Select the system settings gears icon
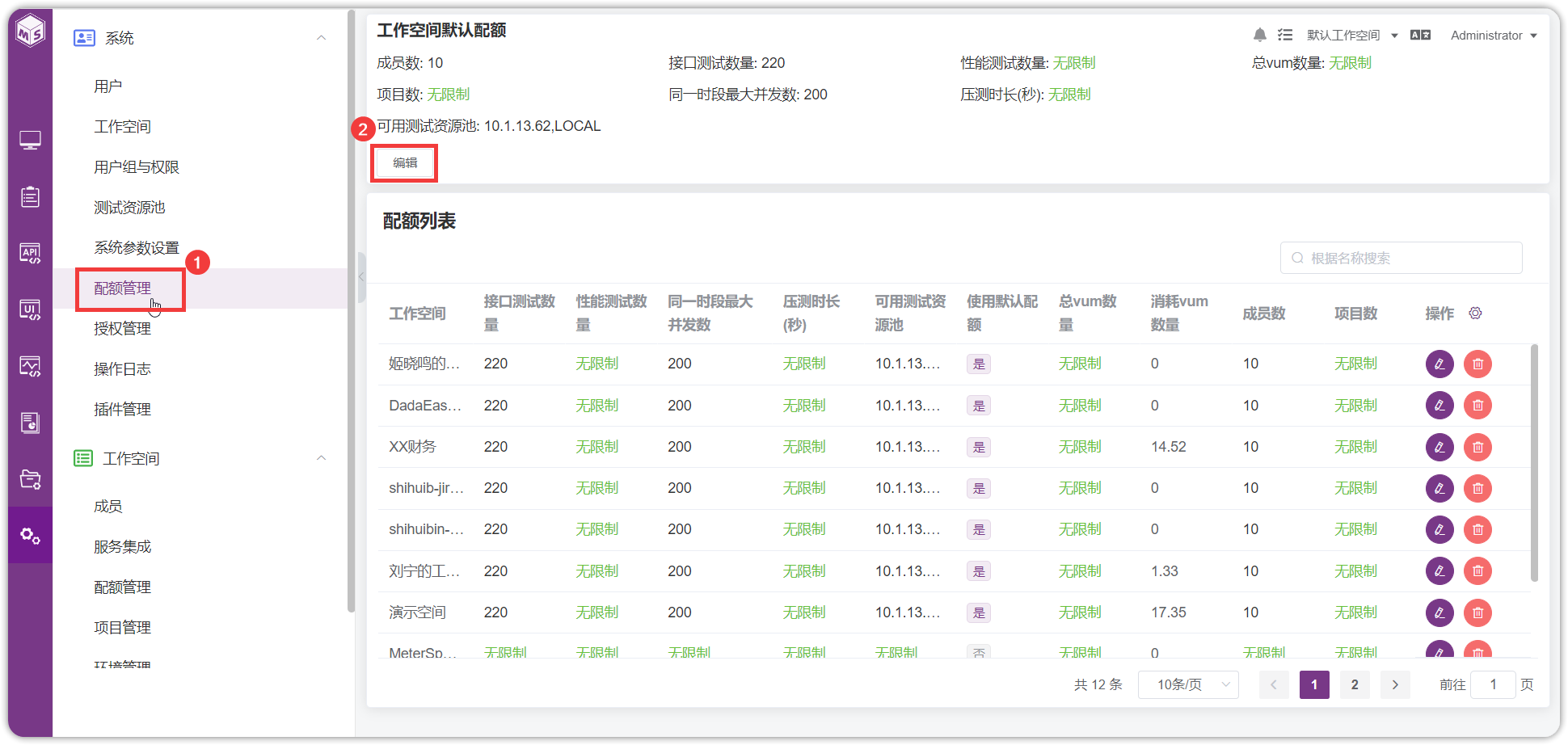The image size is (1568, 745). pos(30,535)
